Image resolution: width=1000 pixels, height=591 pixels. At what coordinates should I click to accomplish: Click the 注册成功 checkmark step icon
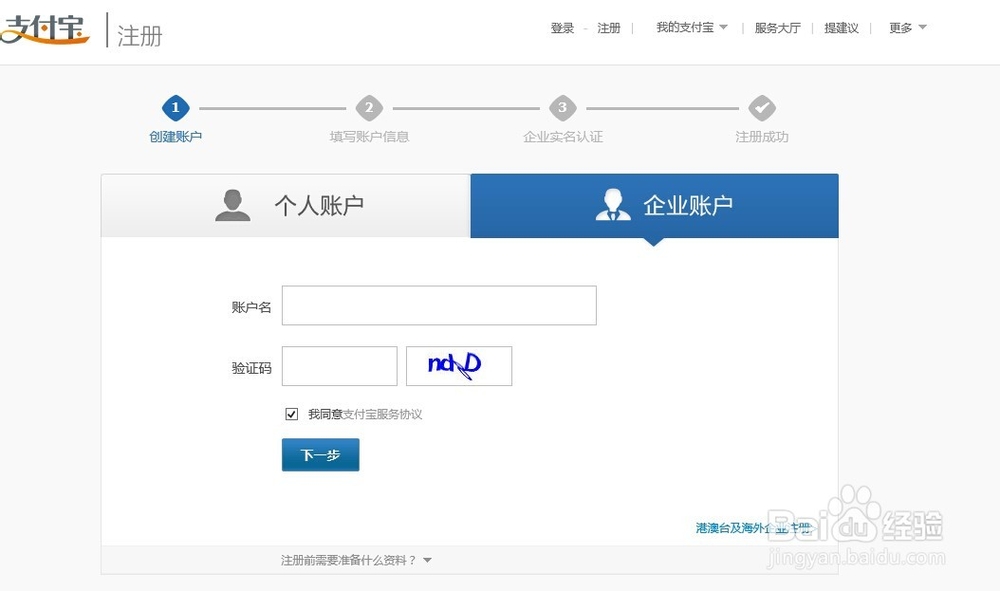761,108
